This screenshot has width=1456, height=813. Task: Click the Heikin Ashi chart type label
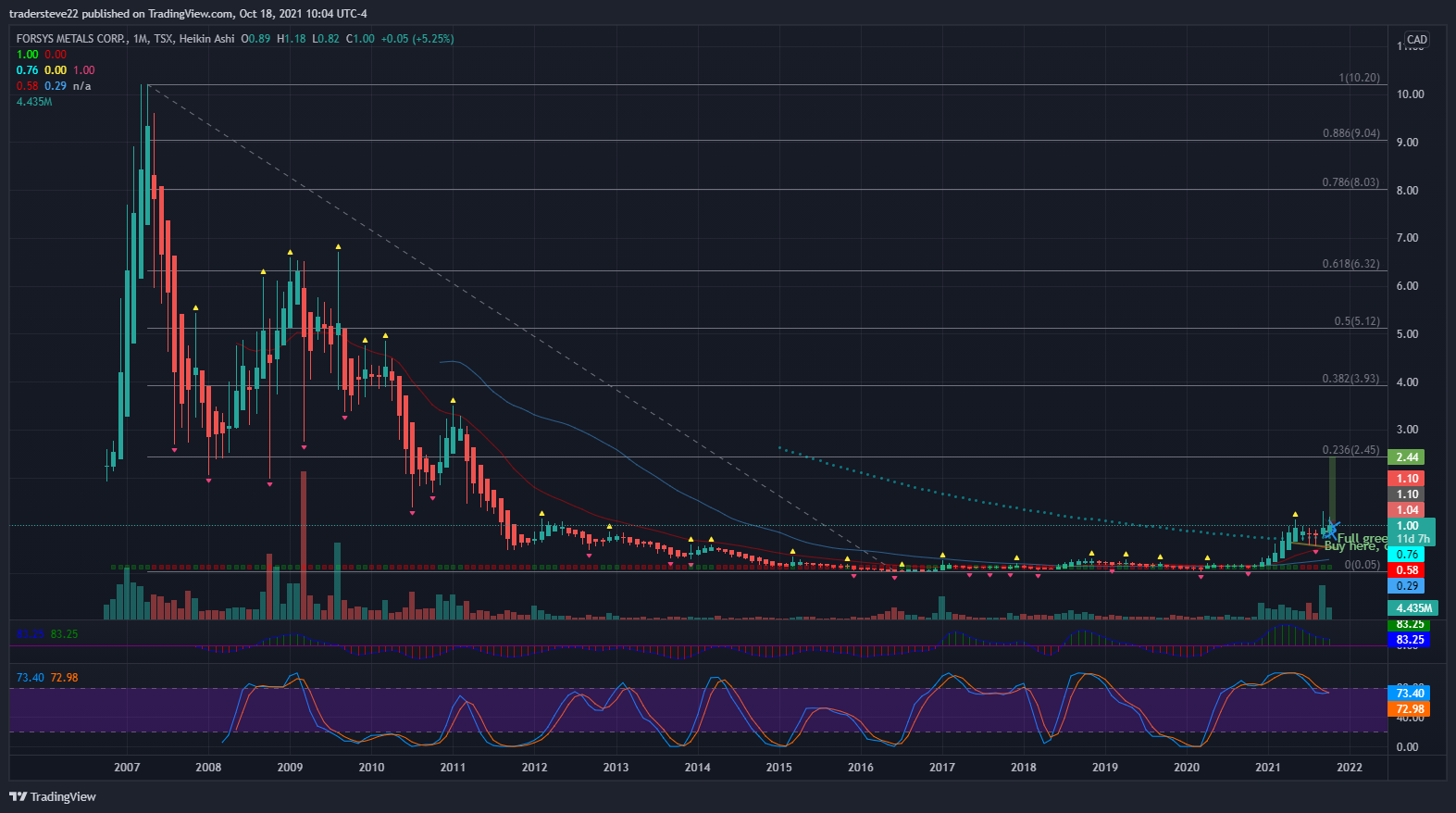[x=206, y=39]
